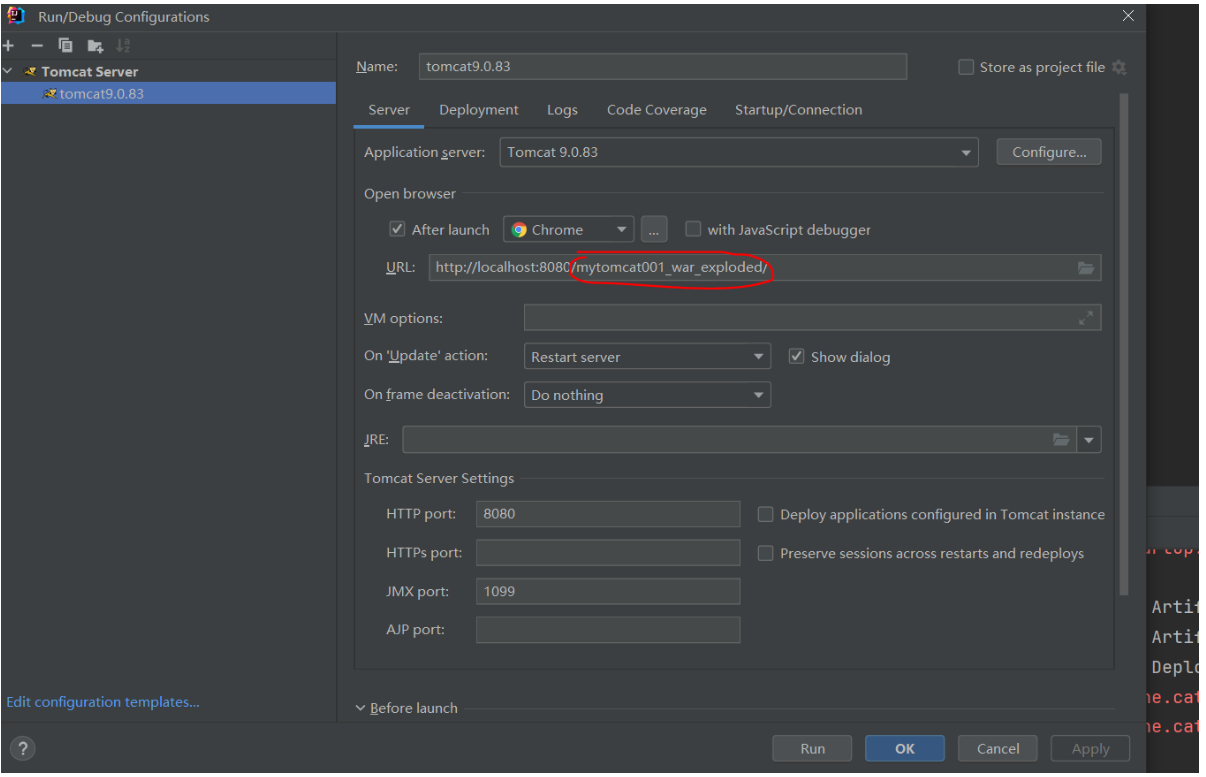1206x777 pixels.
Task: Click the Tomcat icon beside tomcat9.0.83 entry
Action: pyautogui.click(x=50, y=93)
